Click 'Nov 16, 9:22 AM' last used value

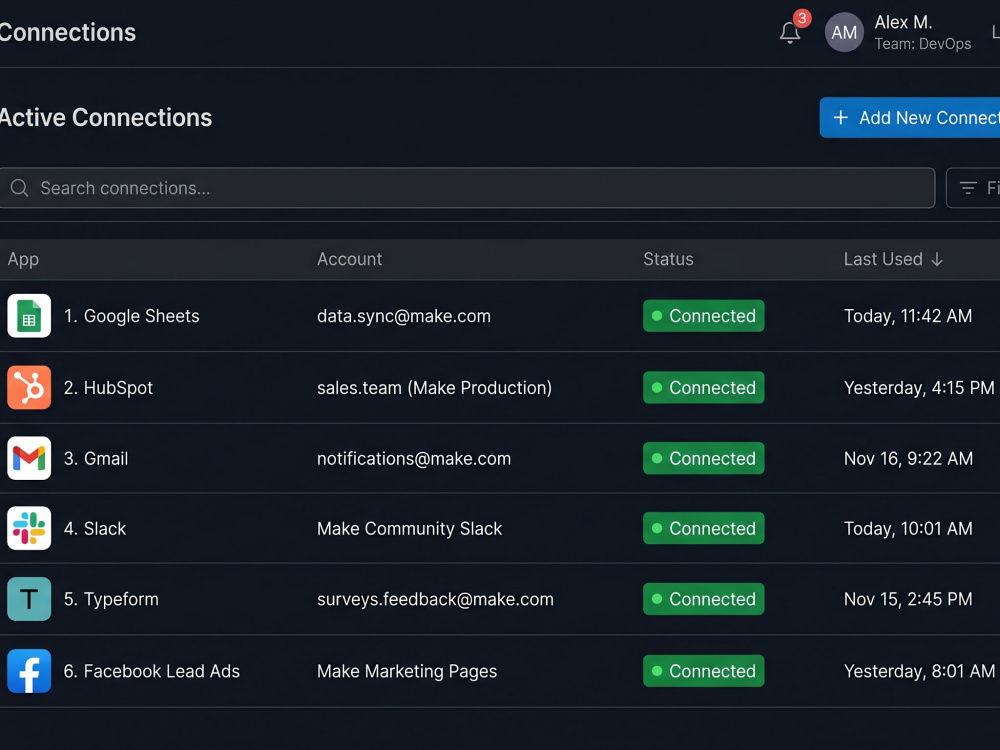[908, 459]
